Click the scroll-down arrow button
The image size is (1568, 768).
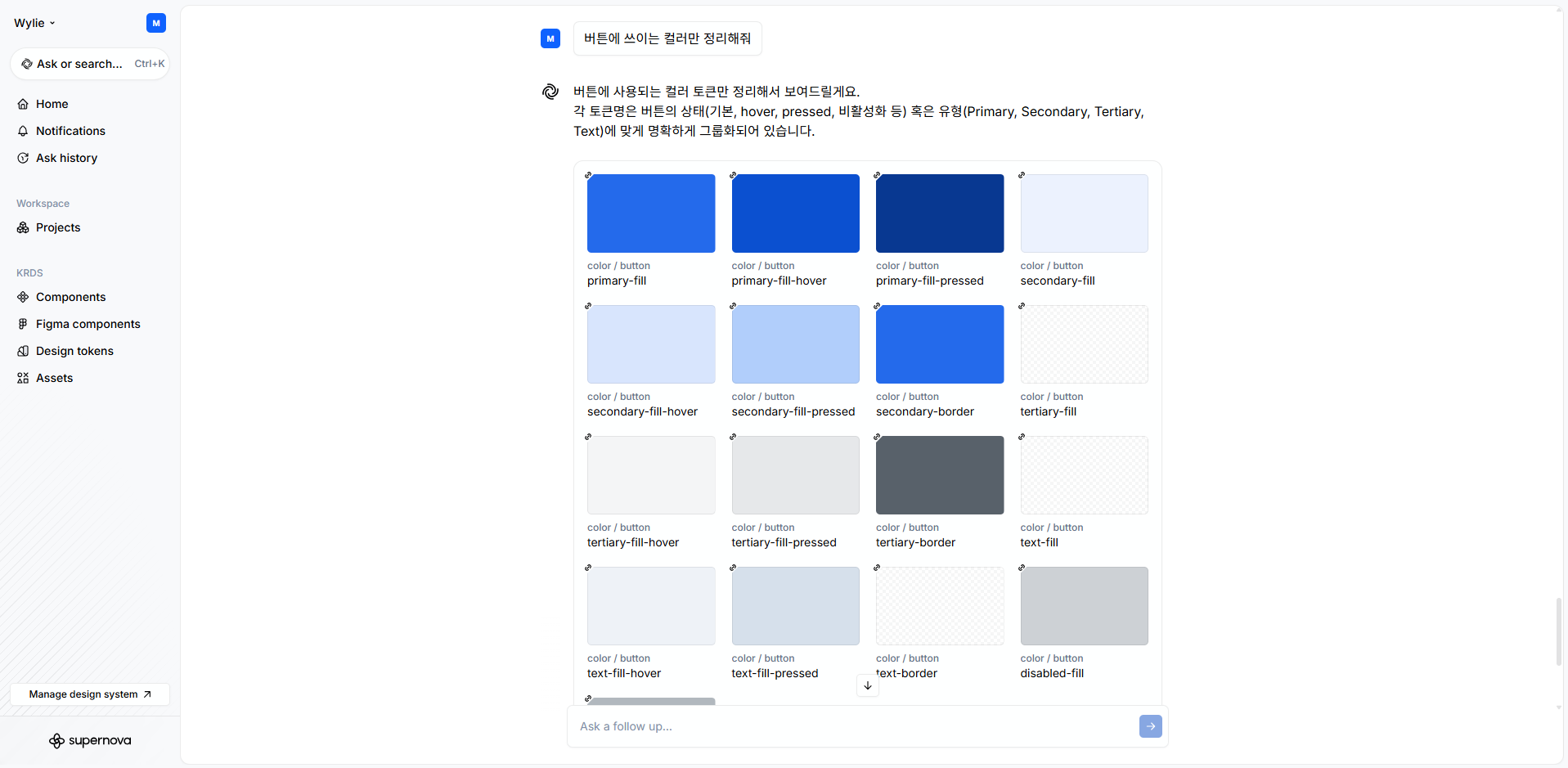tap(867, 685)
